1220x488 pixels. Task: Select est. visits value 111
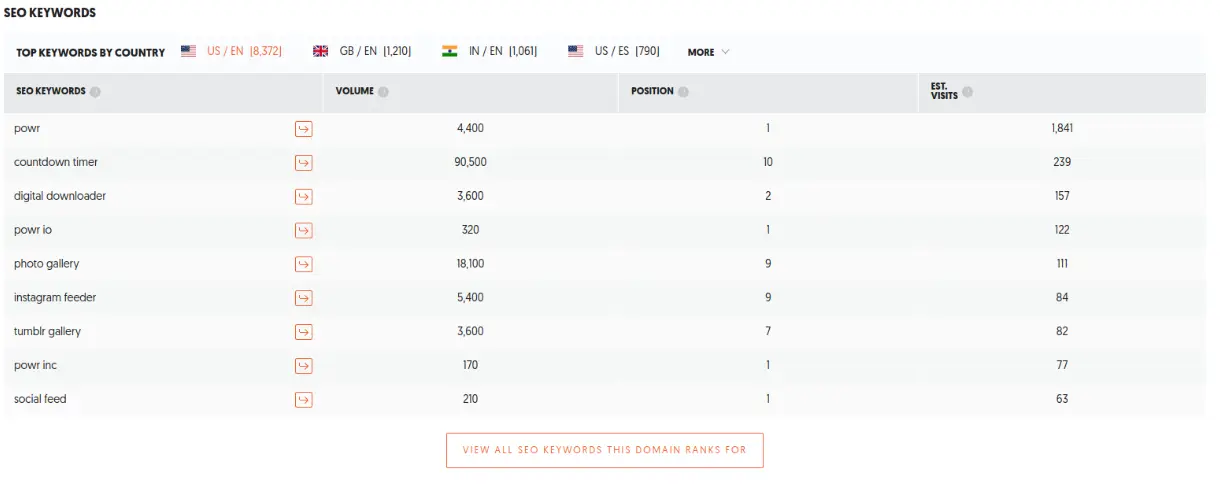(1062, 264)
